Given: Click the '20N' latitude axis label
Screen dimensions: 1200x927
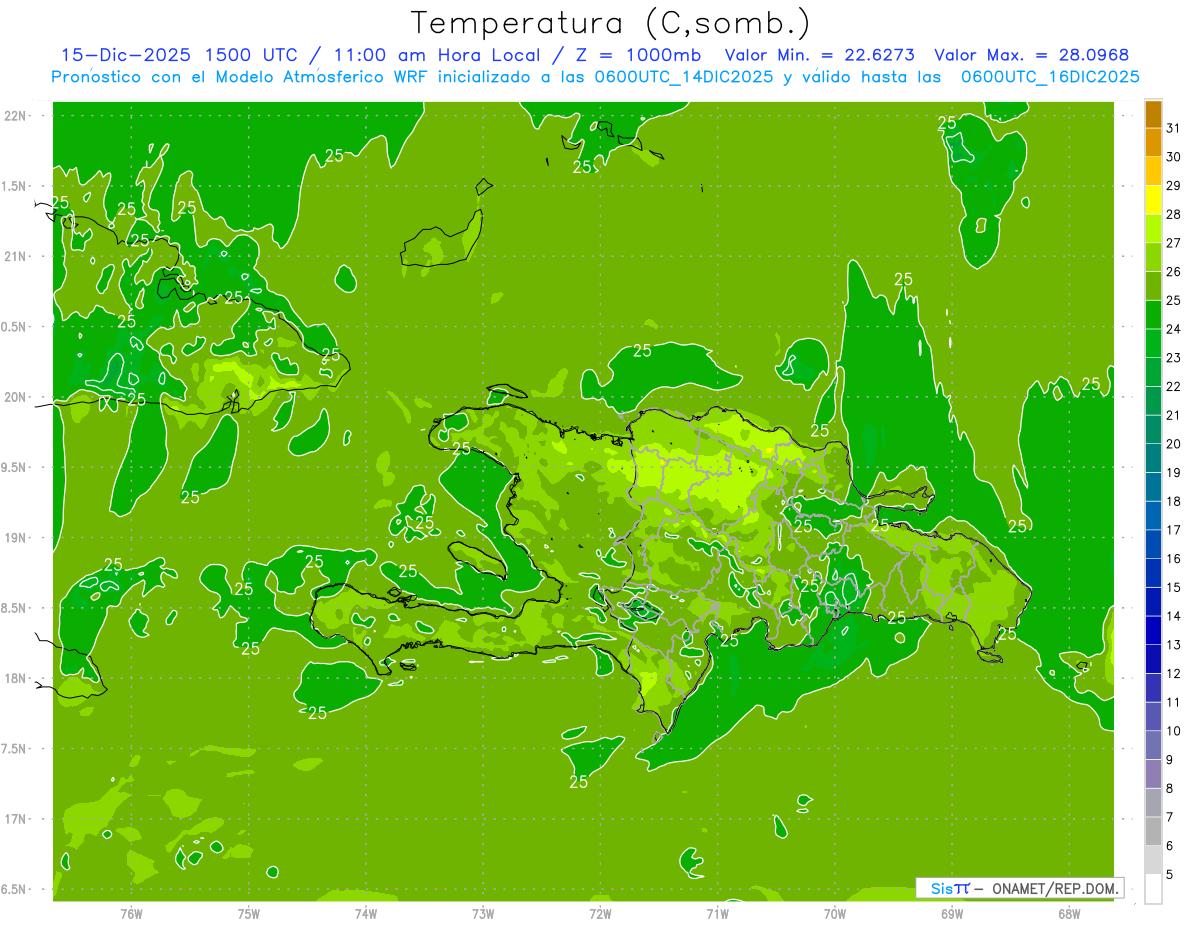Looking at the screenshot, I should tap(15, 397).
